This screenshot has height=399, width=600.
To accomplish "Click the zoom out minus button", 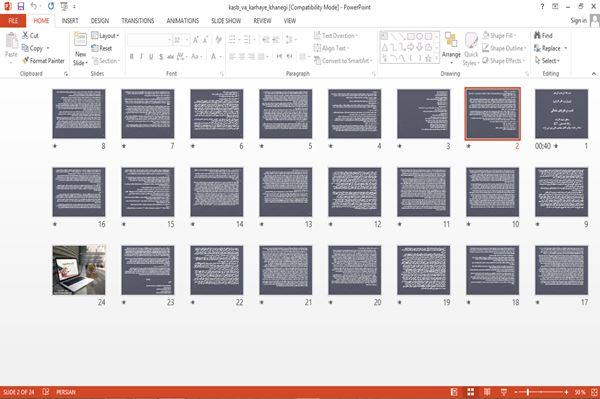I will point(516,392).
